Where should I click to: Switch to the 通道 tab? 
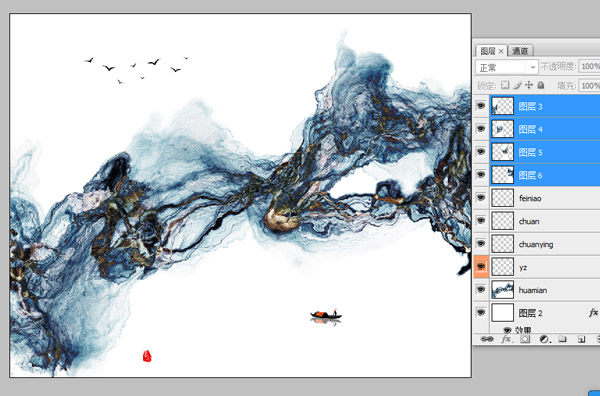point(520,51)
